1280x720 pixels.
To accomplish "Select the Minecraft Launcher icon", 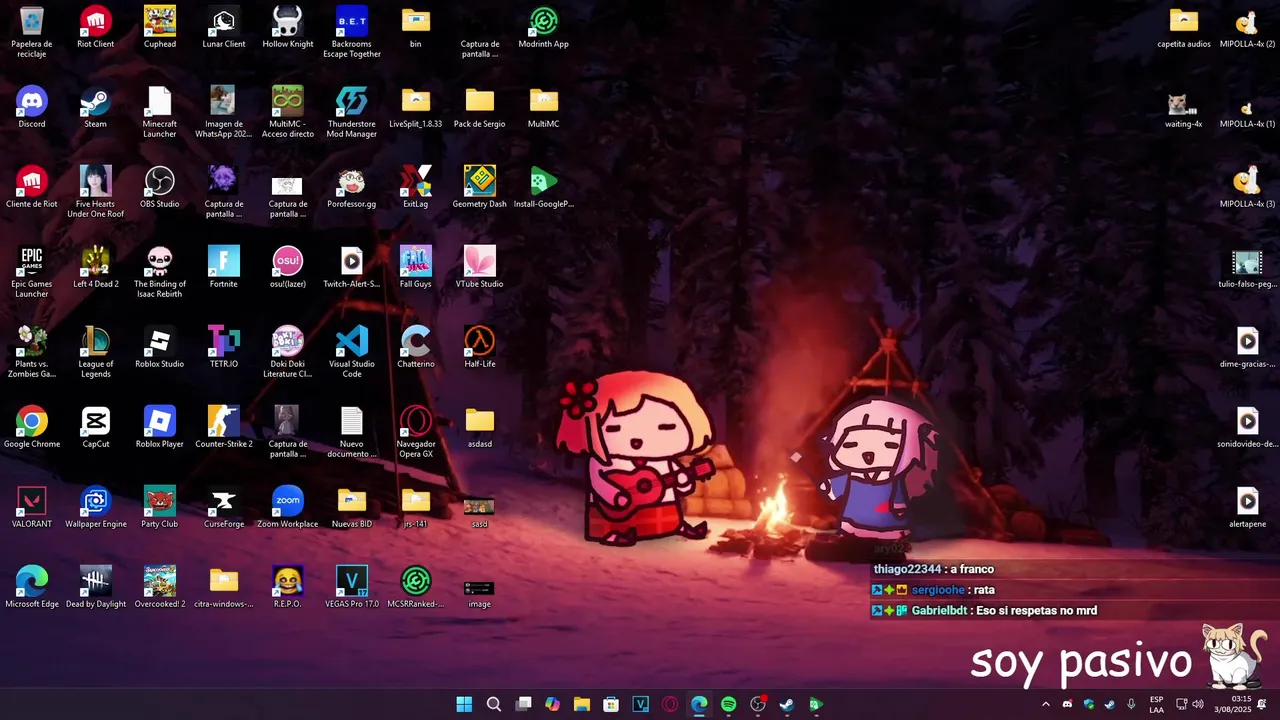I will [x=160, y=112].
